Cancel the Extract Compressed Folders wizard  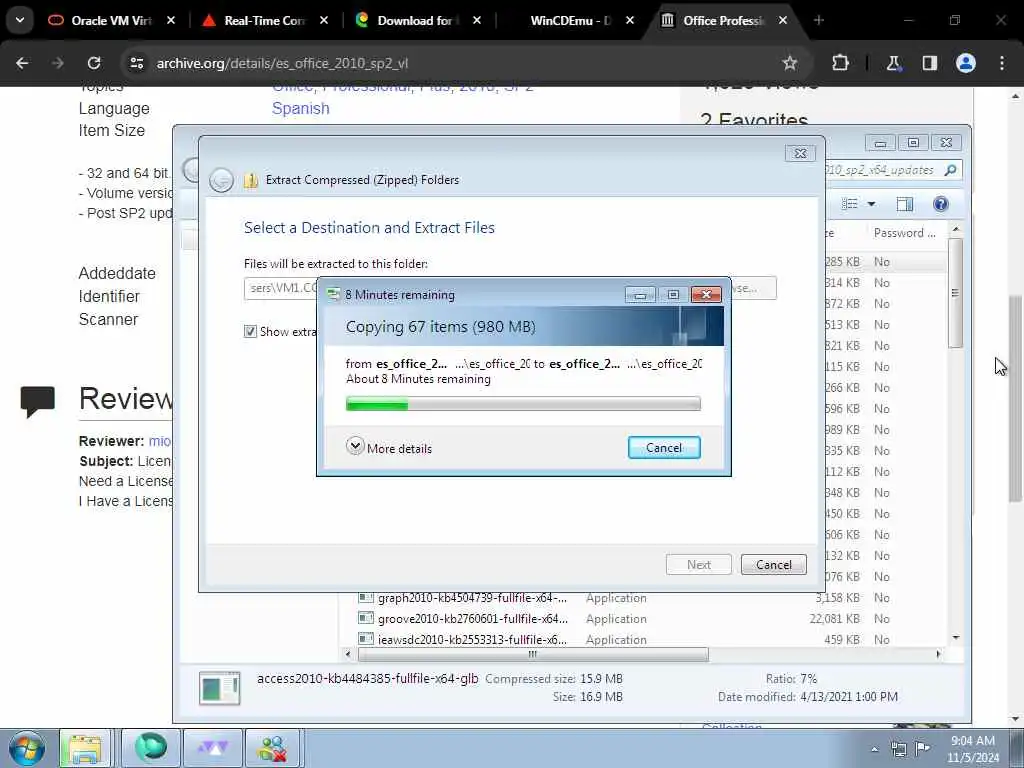click(773, 565)
